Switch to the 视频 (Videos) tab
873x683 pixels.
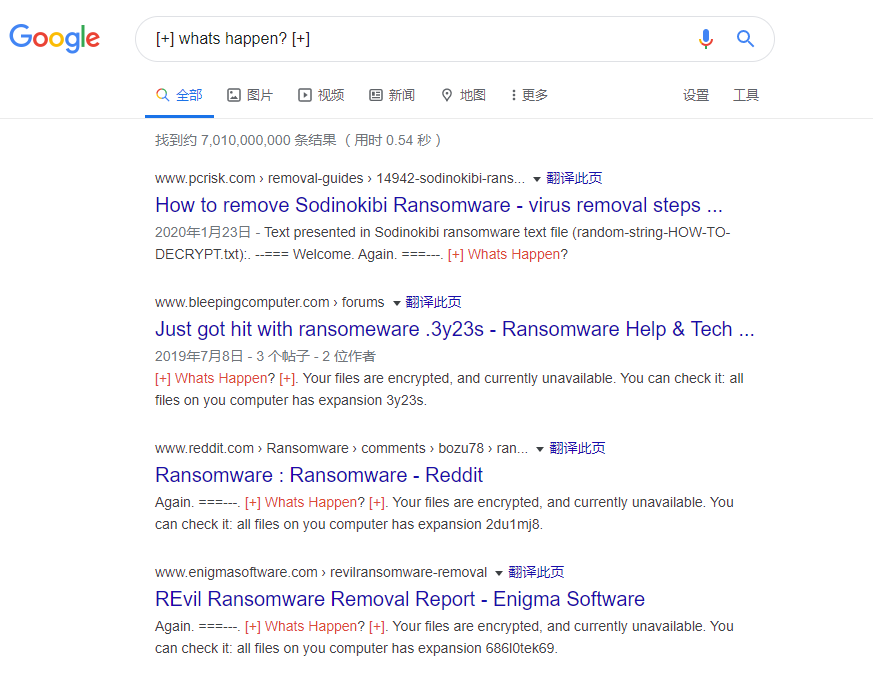(321, 95)
